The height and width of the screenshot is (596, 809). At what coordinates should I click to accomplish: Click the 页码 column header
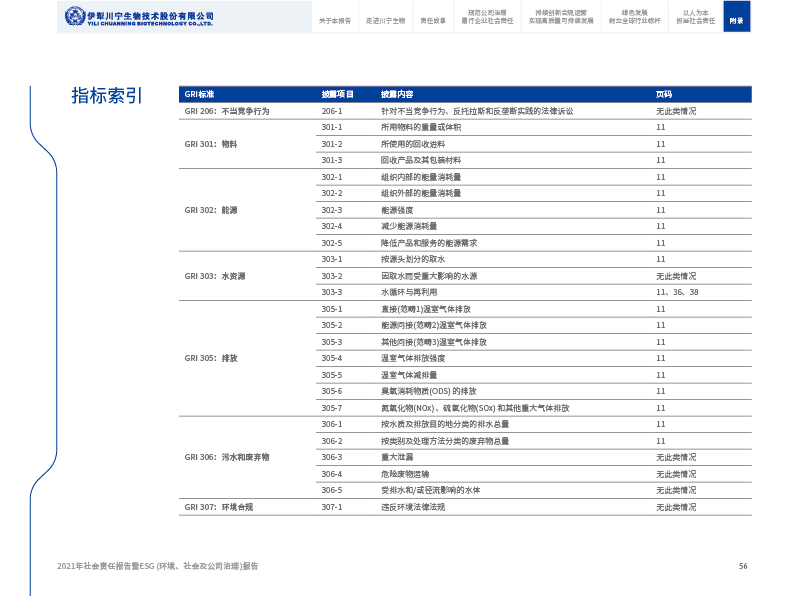pos(664,94)
